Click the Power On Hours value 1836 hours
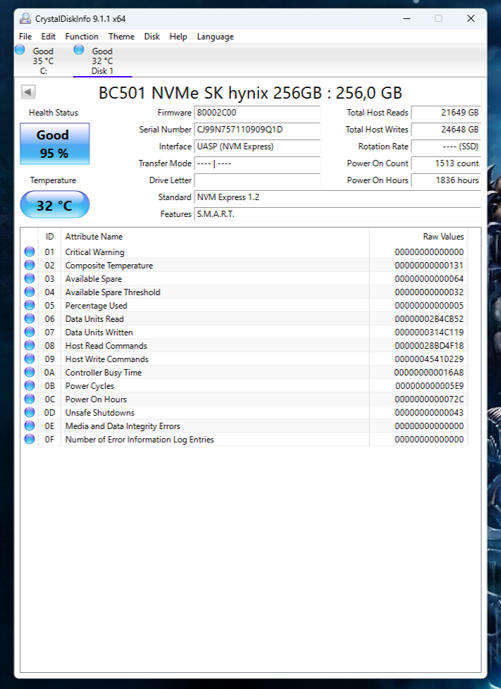This screenshot has width=501, height=689. [446, 180]
